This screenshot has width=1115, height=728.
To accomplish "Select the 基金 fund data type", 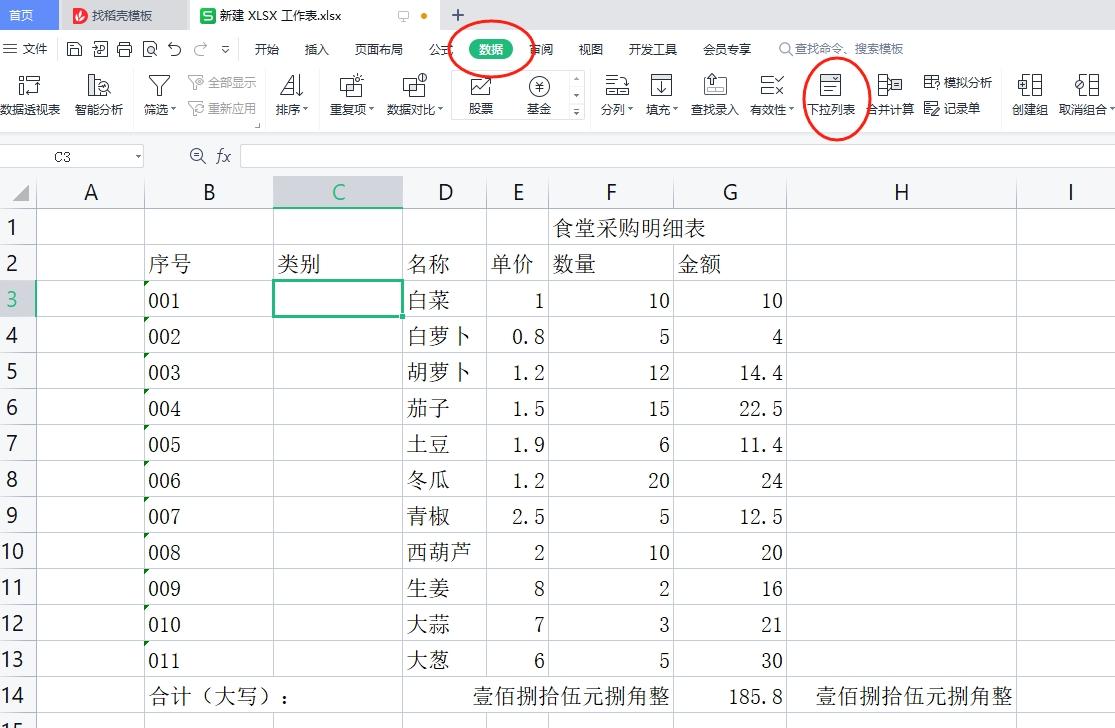I will tap(539, 95).
